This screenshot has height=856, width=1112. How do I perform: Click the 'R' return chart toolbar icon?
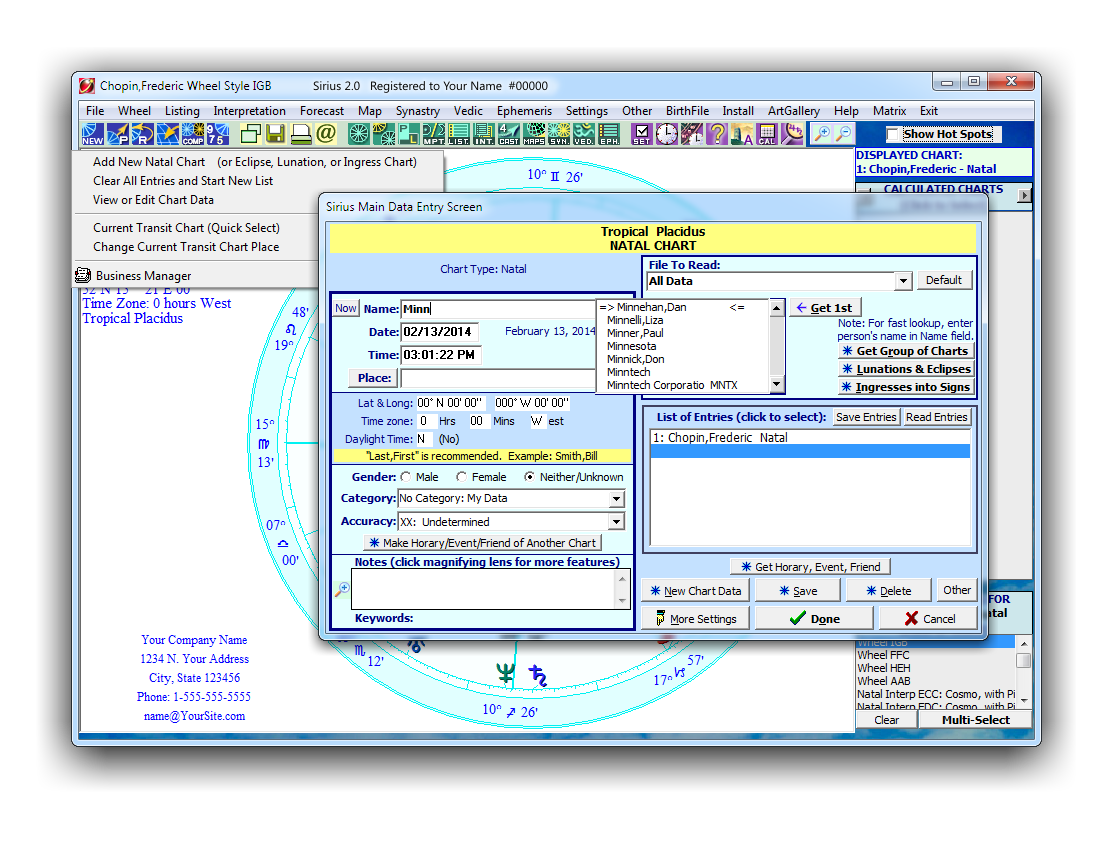[x=143, y=134]
